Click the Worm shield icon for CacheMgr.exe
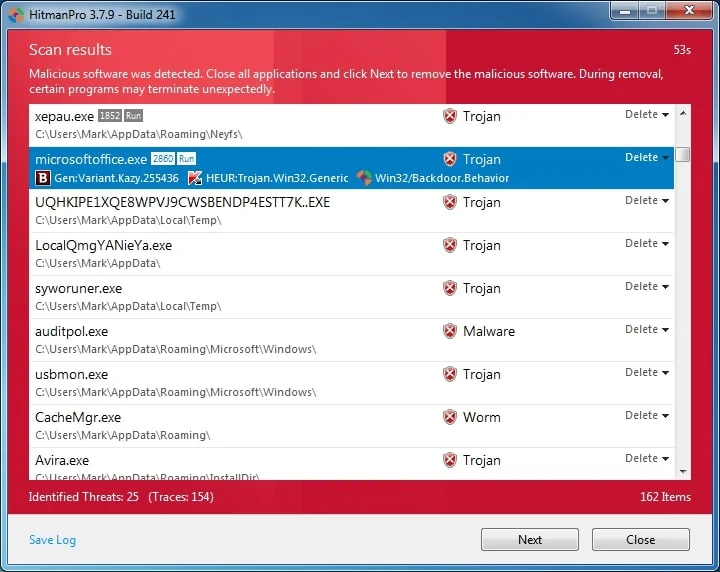Screen dimensions: 720x572 point(450,417)
